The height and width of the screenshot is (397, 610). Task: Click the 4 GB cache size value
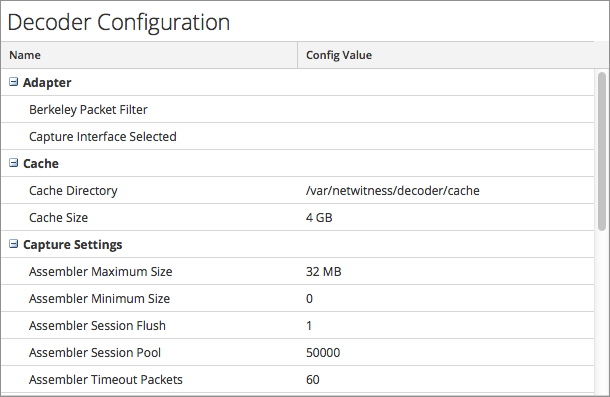(319, 218)
